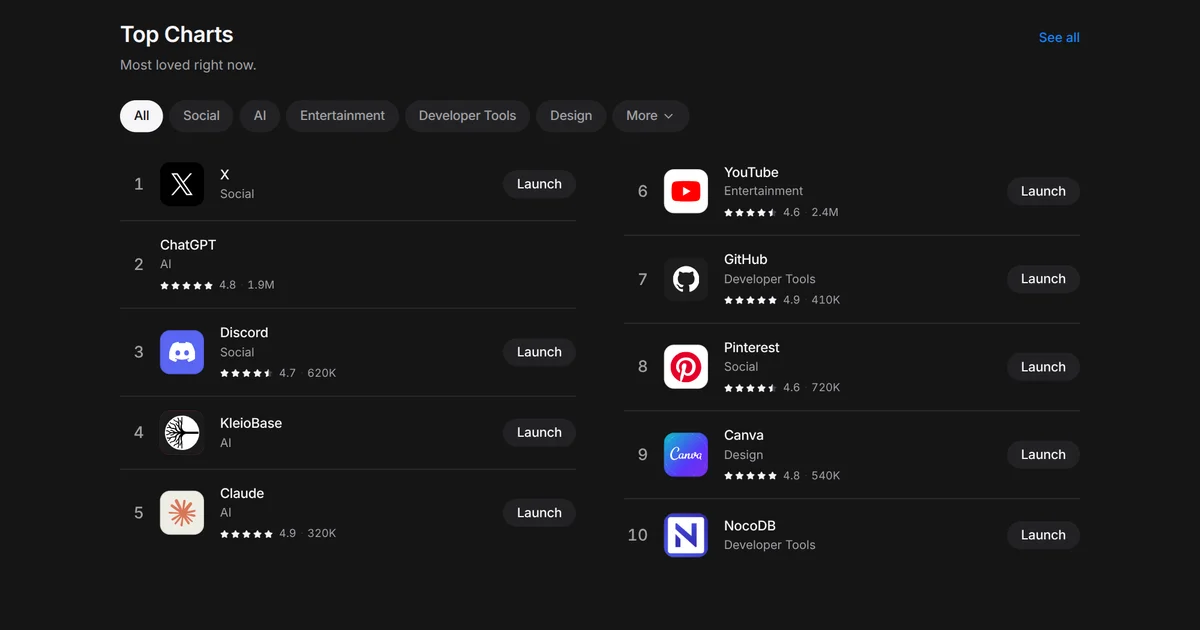1200x630 pixels.
Task: Click the Pinterest app icon
Action: pyautogui.click(x=686, y=367)
